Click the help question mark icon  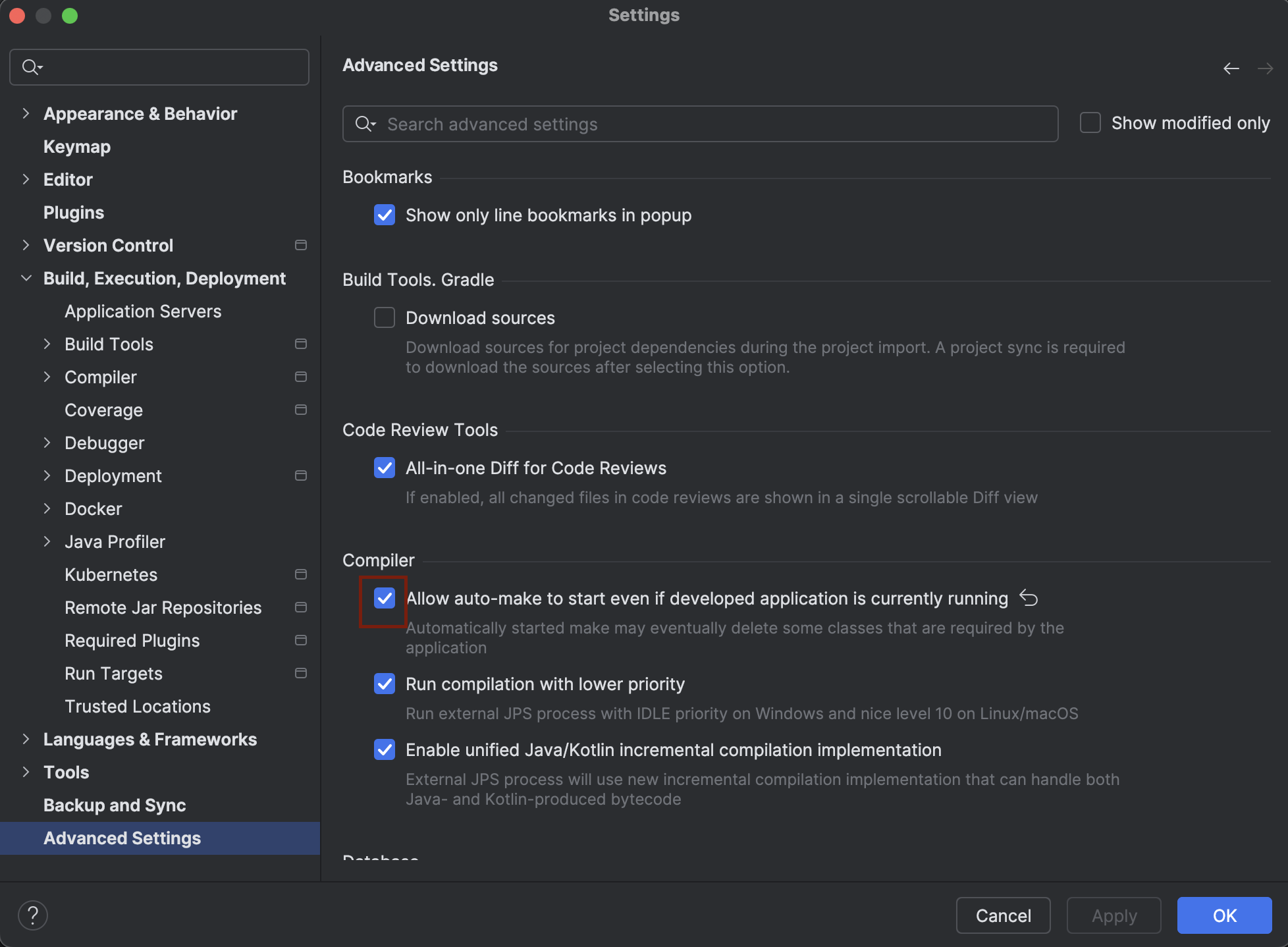tap(32, 915)
